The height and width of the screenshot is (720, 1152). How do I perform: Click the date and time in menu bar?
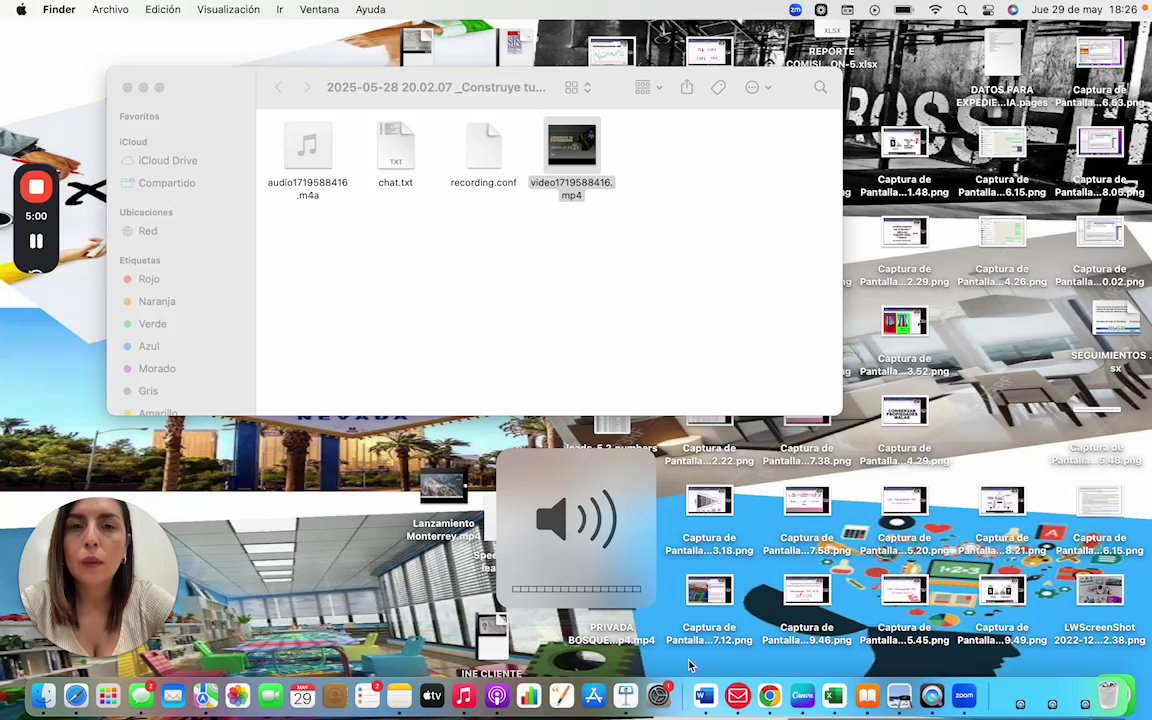(1084, 10)
